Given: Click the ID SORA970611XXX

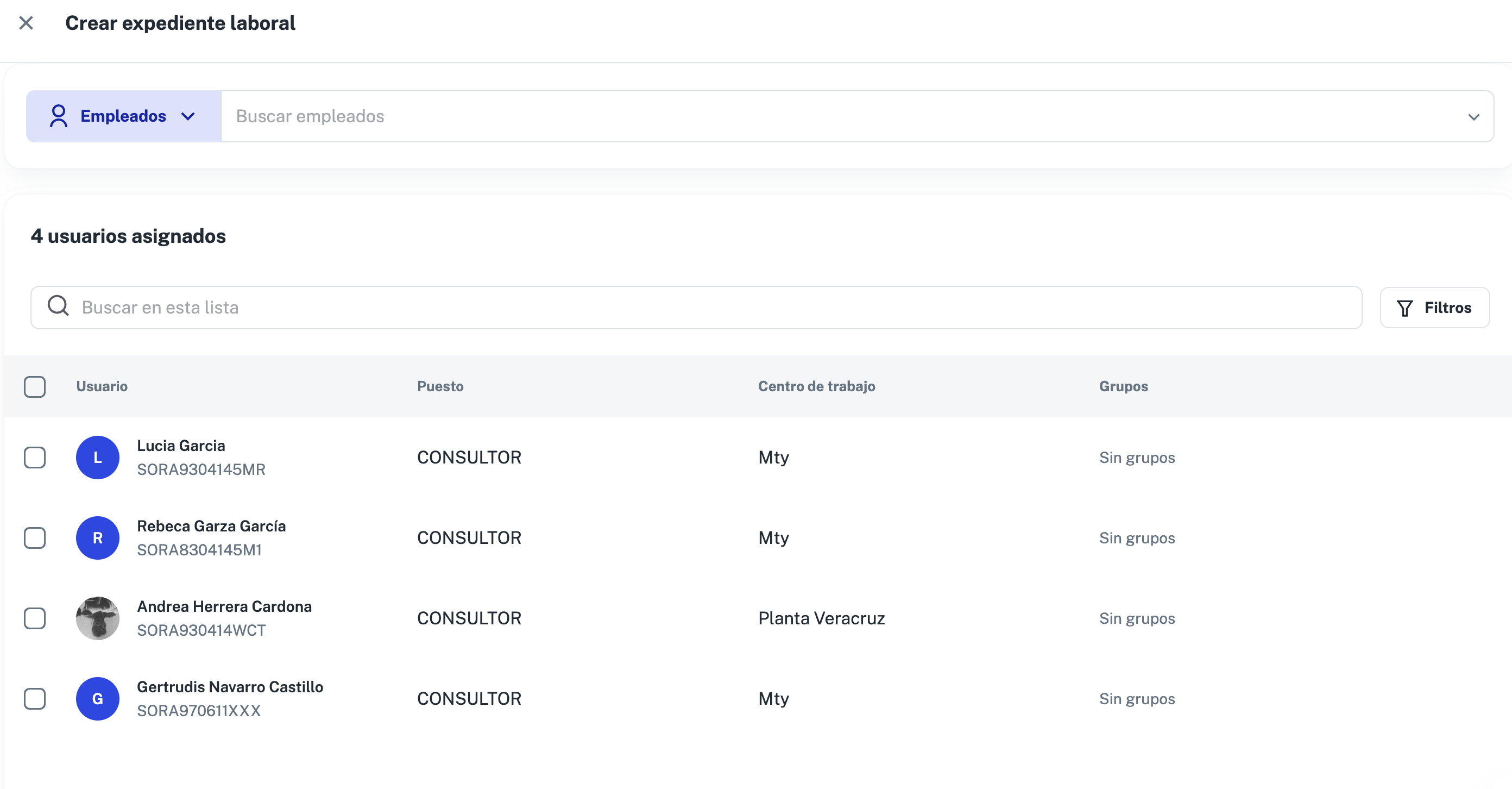Looking at the screenshot, I should (x=199, y=711).
